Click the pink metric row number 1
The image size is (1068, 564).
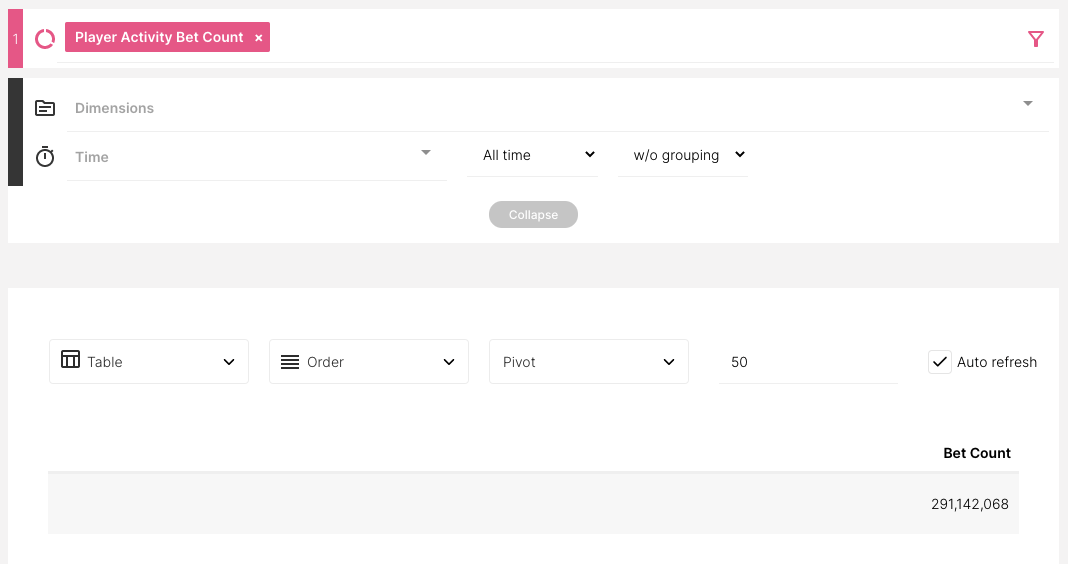click(x=15, y=39)
